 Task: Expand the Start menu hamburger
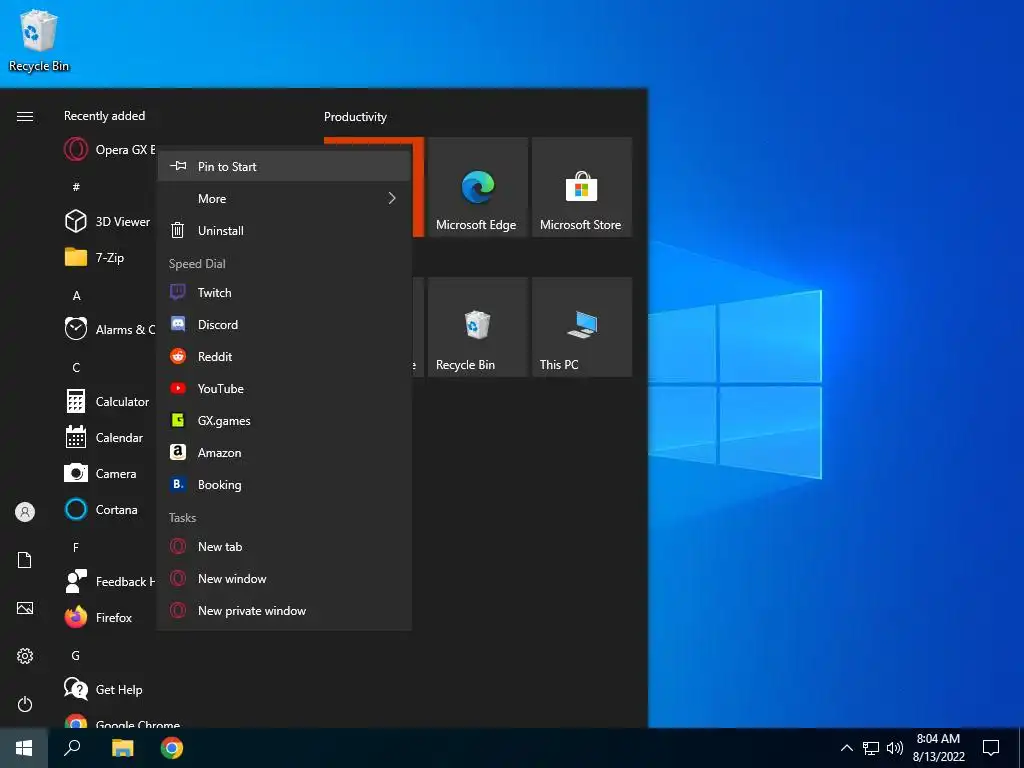coord(25,116)
